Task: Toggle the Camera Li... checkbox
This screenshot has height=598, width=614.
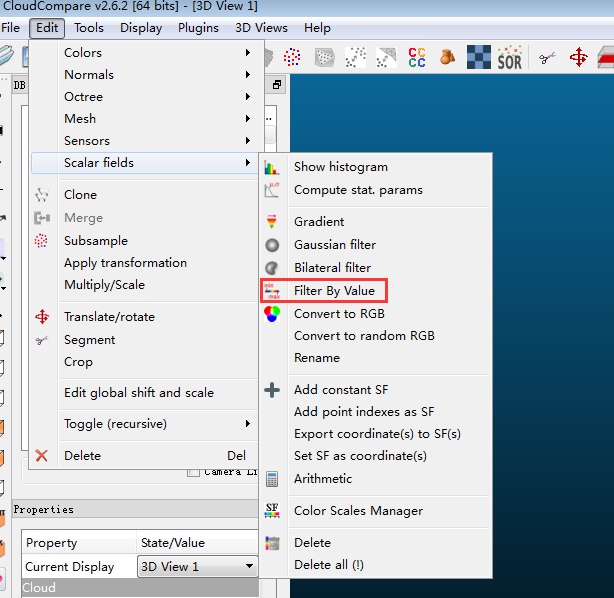Action: 193,472
